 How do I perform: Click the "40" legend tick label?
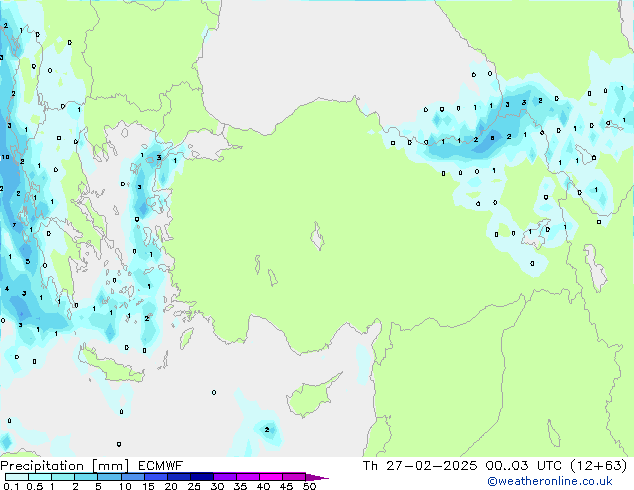click(263, 486)
